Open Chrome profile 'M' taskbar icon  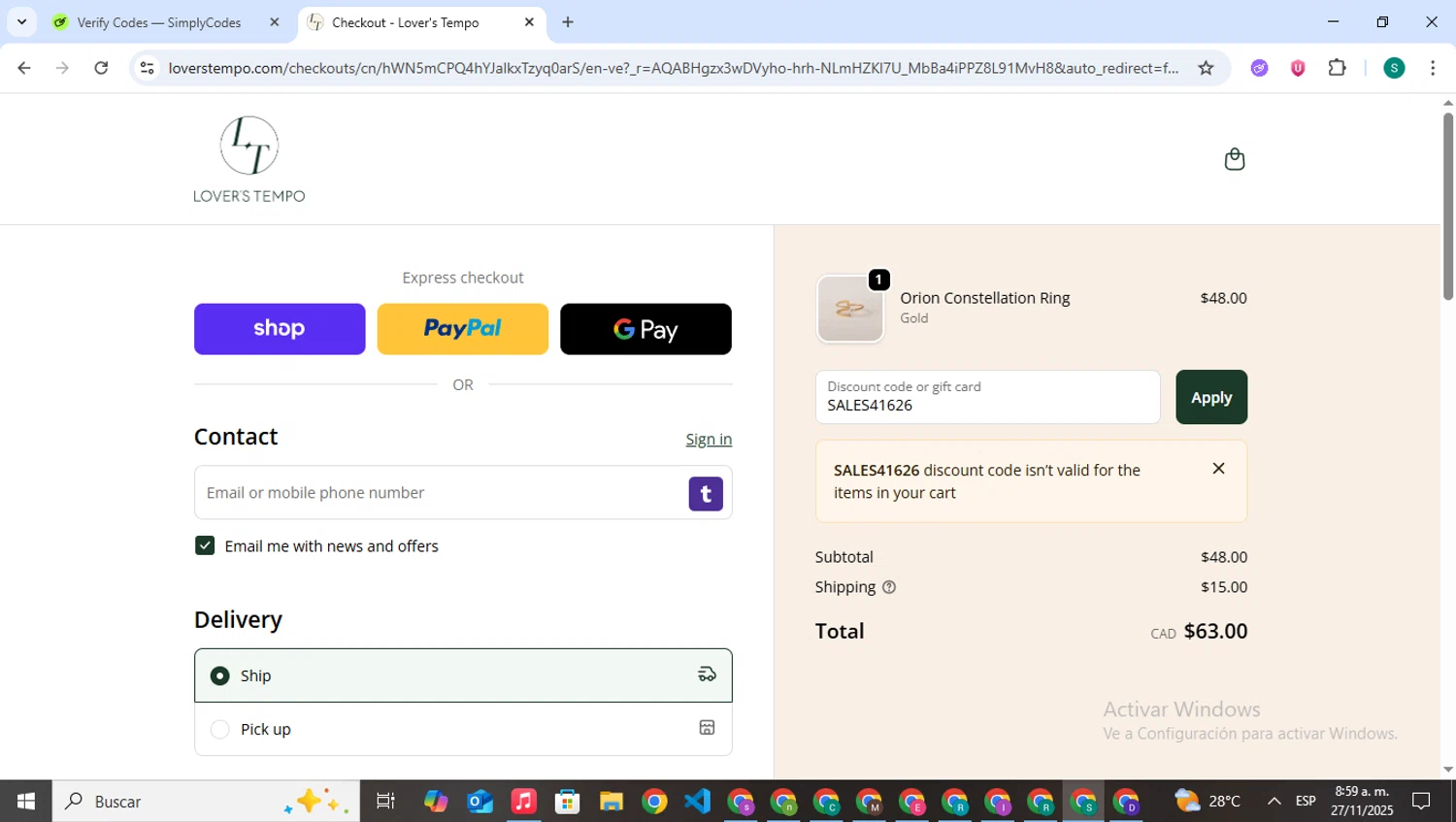pos(869,802)
